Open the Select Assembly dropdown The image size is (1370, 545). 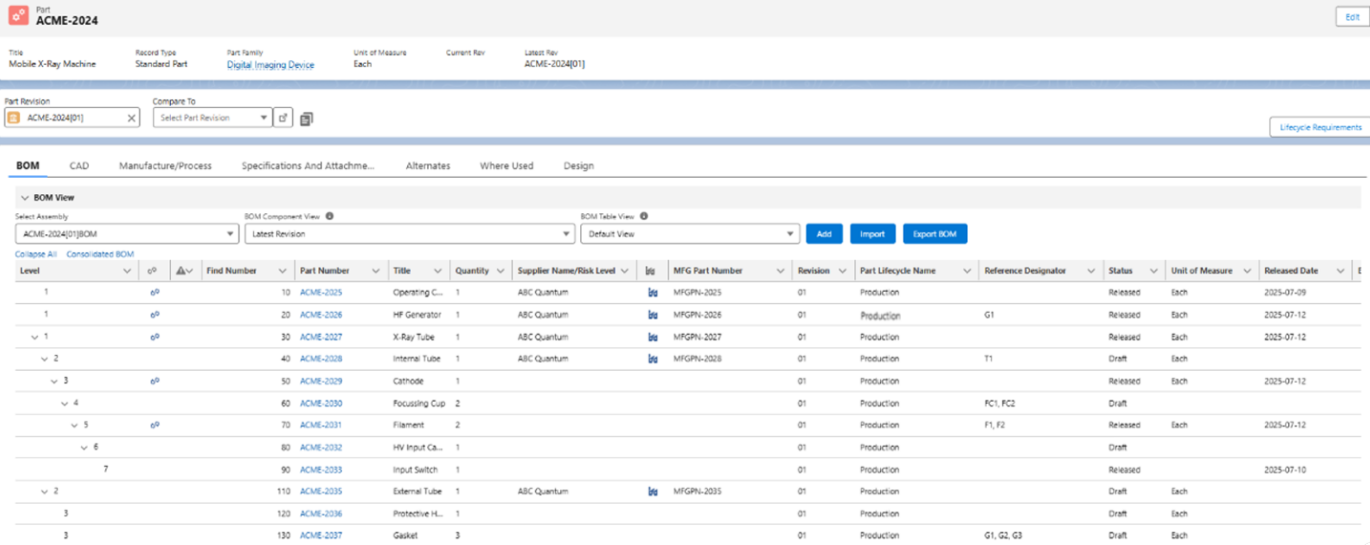click(x=126, y=234)
